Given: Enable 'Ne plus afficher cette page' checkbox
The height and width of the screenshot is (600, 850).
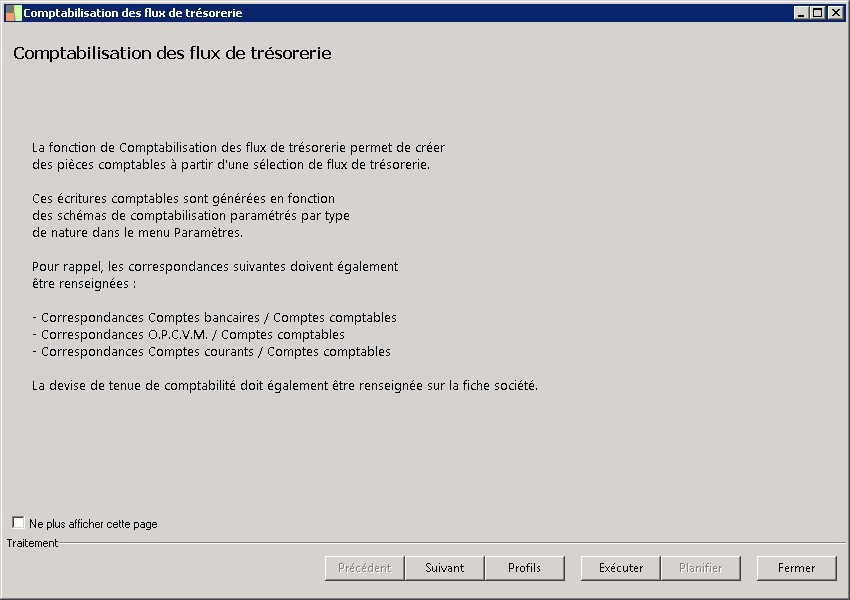Looking at the screenshot, I should pyautogui.click(x=19, y=523).
